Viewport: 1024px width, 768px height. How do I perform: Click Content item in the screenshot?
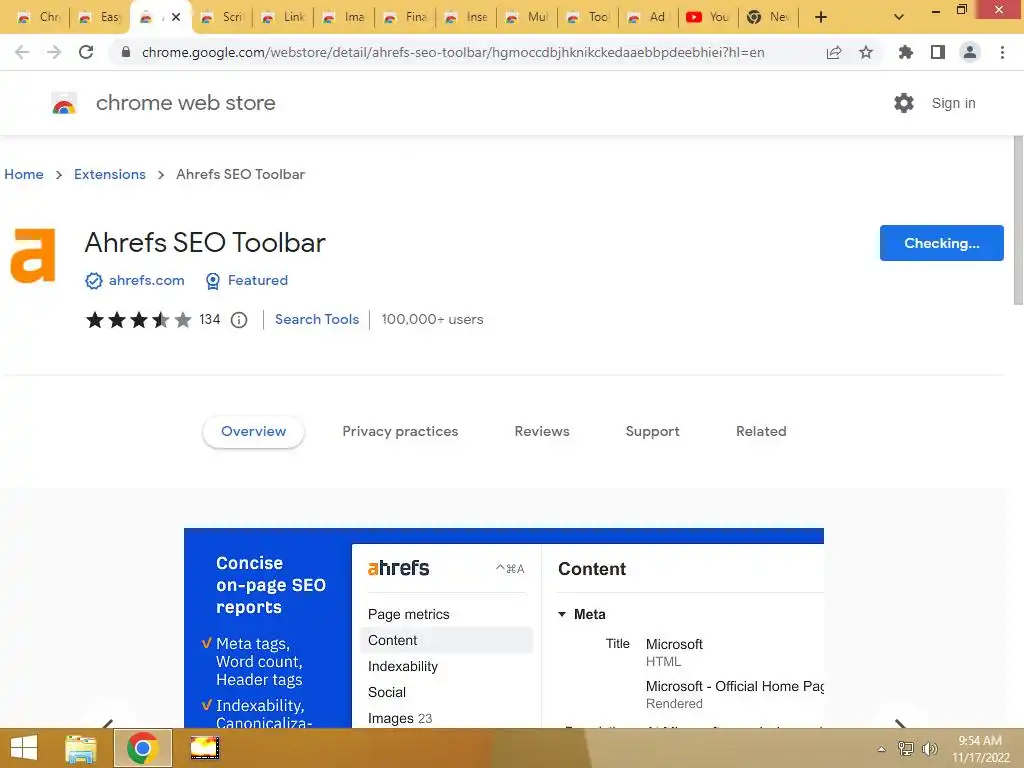point(446,641)
